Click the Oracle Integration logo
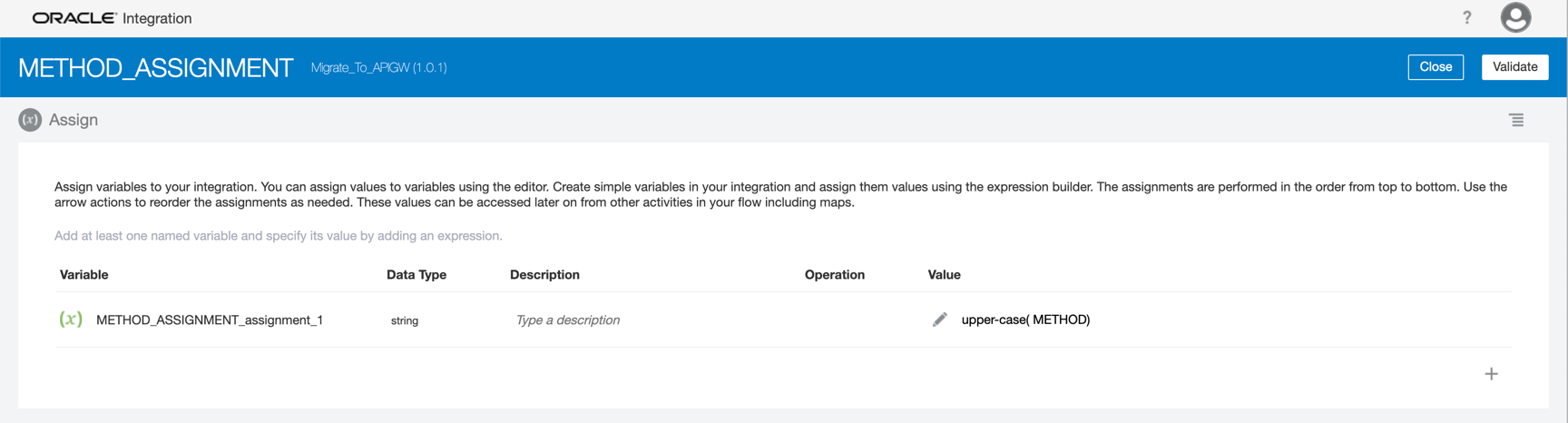 pos(112,18)
